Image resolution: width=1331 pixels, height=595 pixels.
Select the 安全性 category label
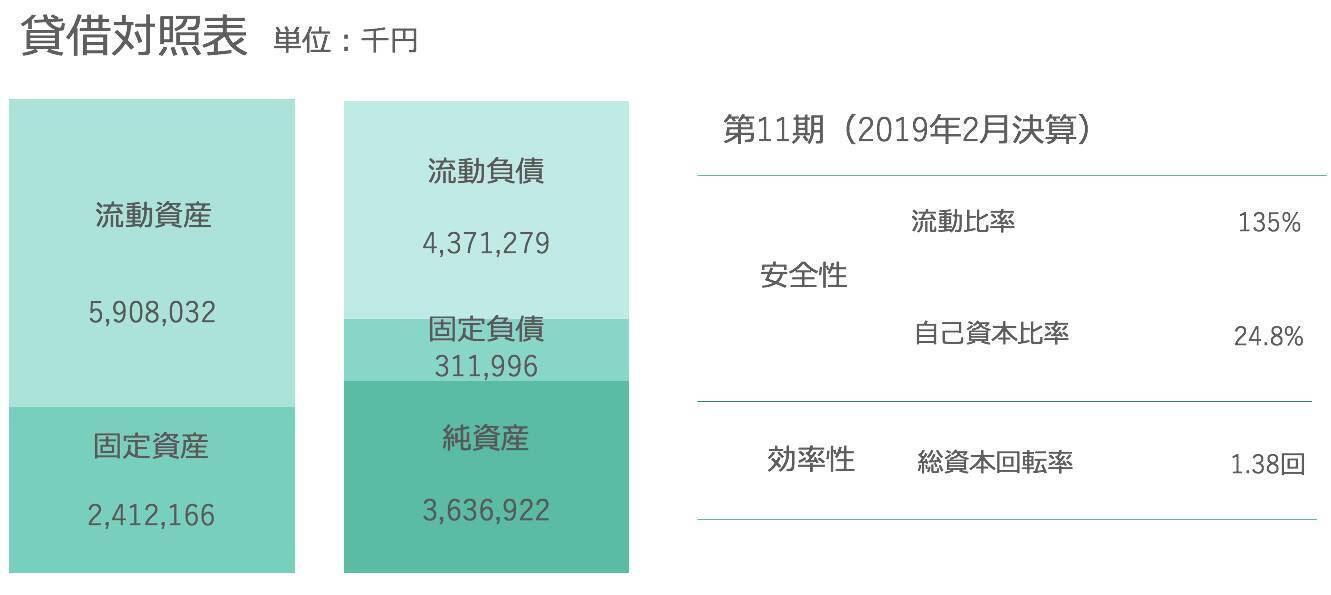point(804,276)
